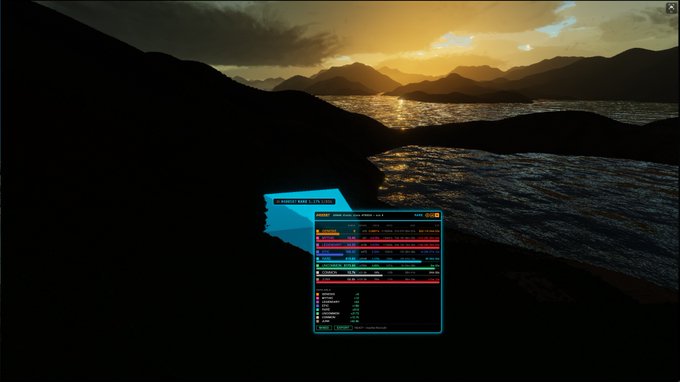
Task: Click the pink MYTHIC swatch in the table
Action: (317, 238)
